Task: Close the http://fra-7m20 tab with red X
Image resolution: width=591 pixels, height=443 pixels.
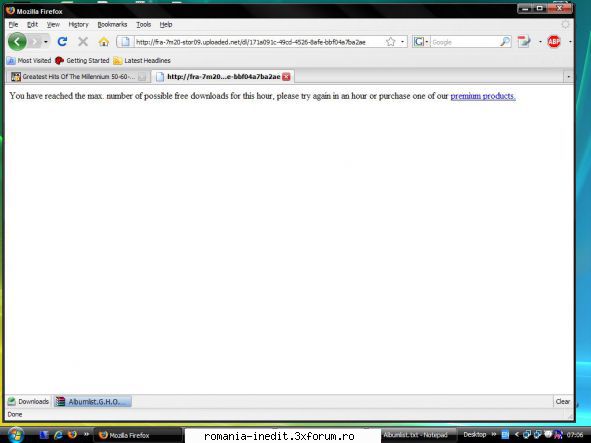Action: point(286,77)
